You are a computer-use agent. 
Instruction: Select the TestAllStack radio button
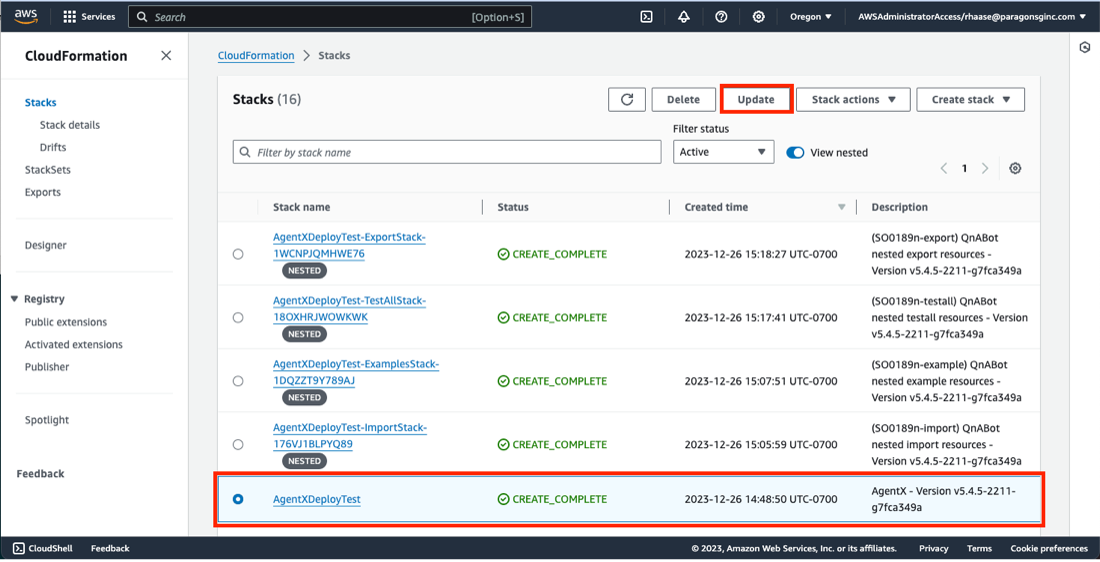coord(238,317)
